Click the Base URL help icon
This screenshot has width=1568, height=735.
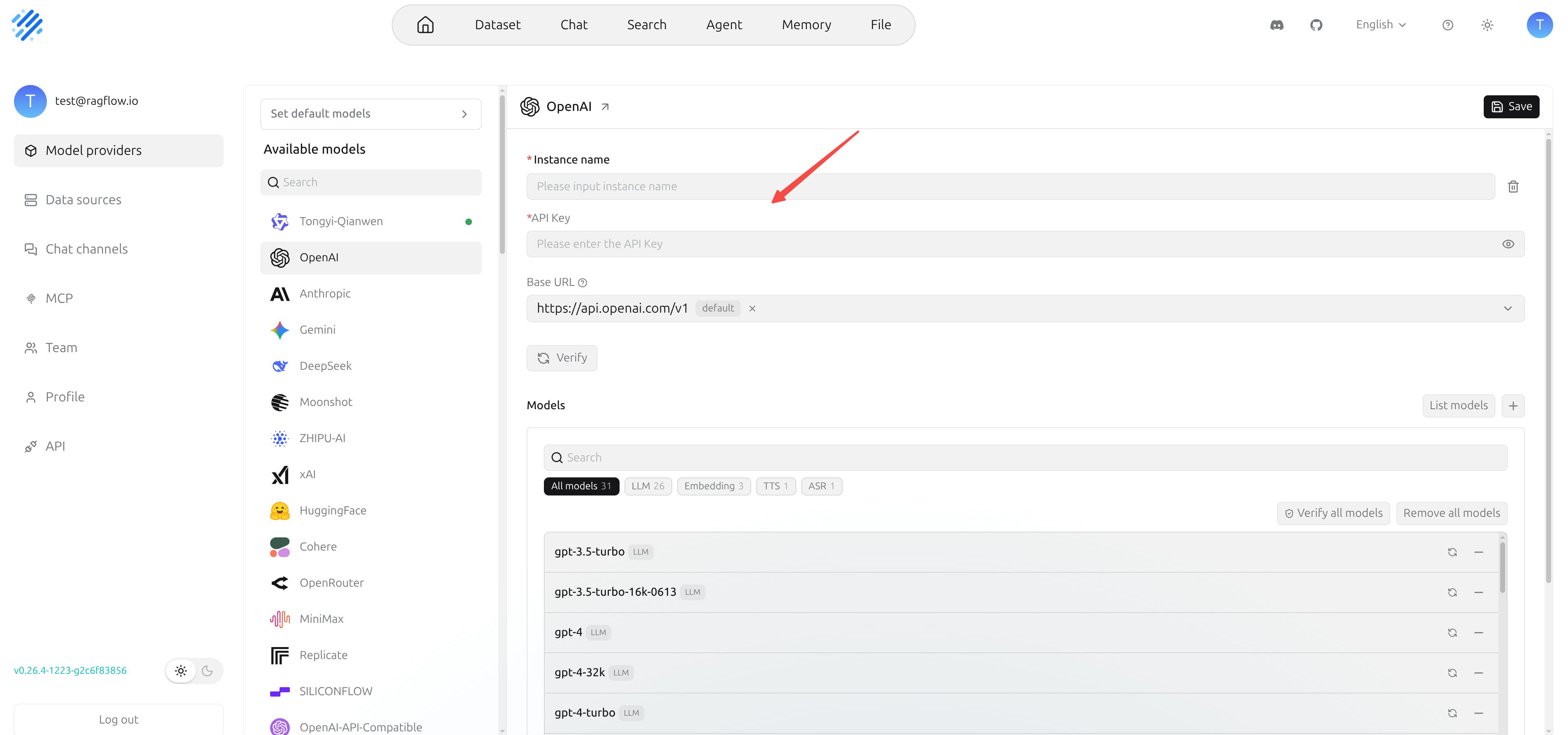583,283
